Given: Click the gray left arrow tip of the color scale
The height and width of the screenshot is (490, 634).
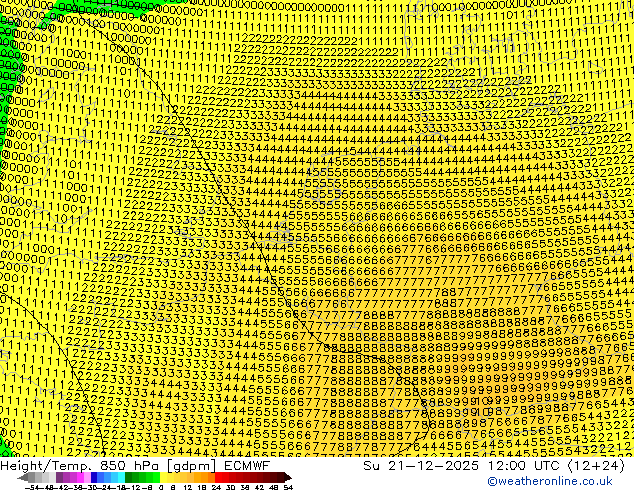Looking at the screenshot, I should [x=23, y=478].
